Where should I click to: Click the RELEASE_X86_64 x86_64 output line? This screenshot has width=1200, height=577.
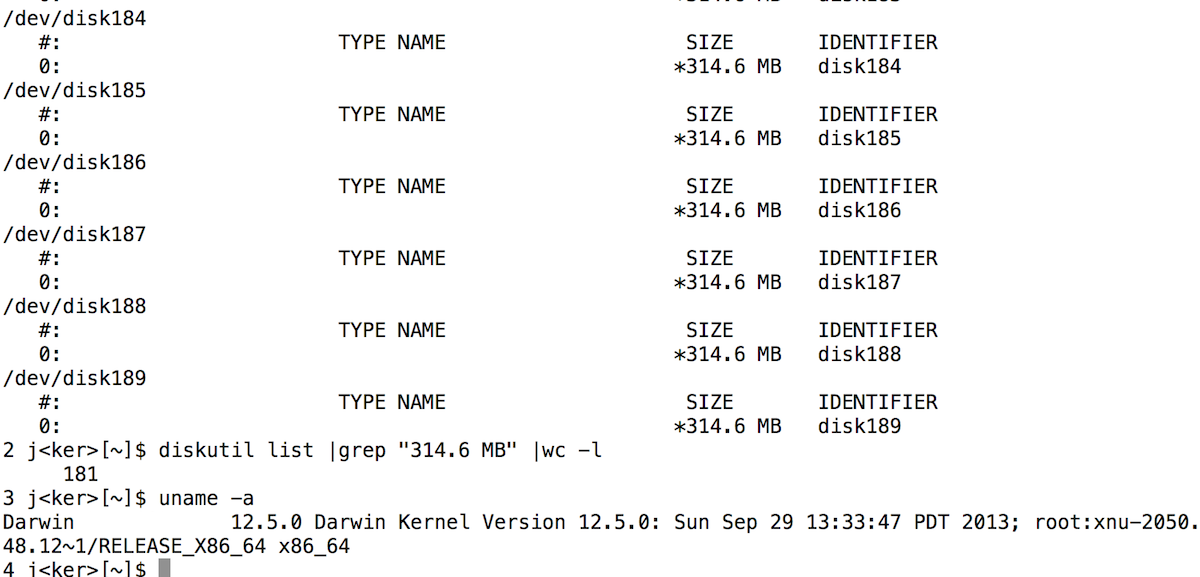(x=176, y=546)
